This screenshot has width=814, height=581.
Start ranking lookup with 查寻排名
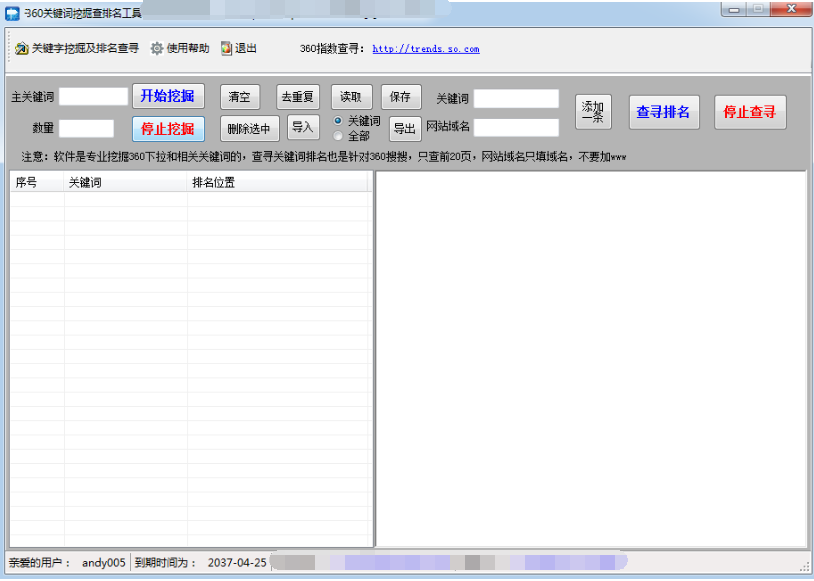pos(664,112)
